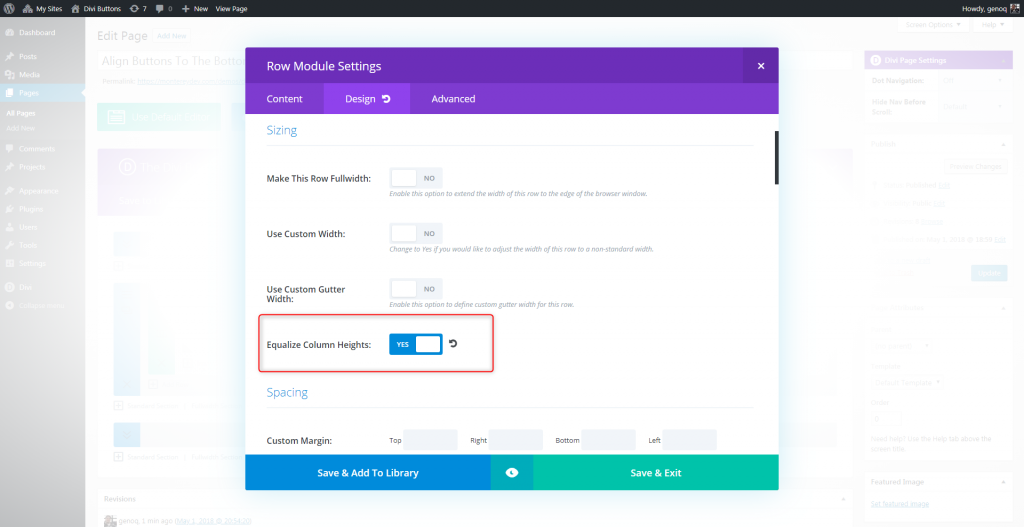The width and height of the screenshot is (1024, 527).
Task: Click the Spacing section heading
Action: 287,392
